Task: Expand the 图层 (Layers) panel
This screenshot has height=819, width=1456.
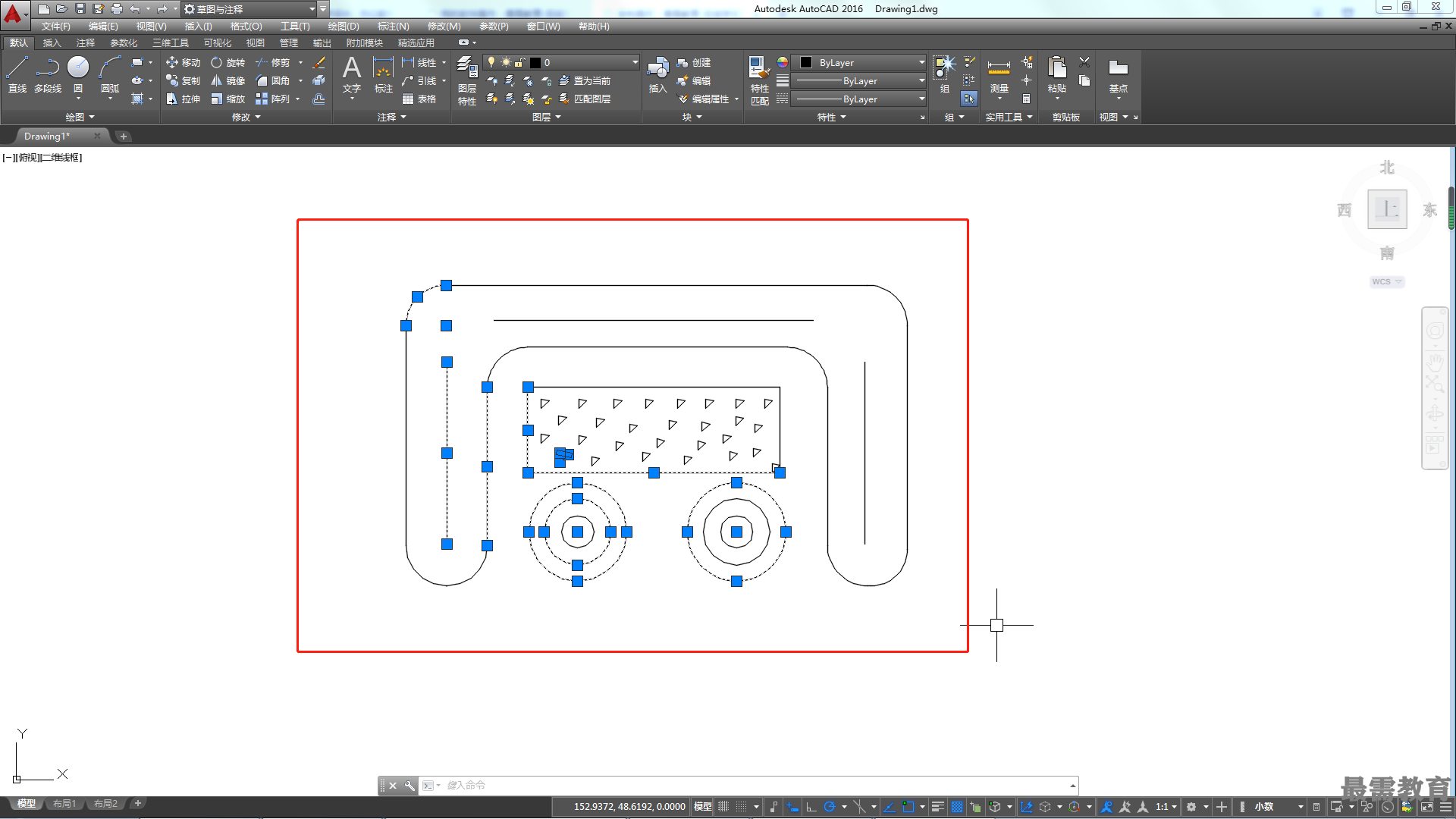Action: pyautogui.click(x=546, y=117)
